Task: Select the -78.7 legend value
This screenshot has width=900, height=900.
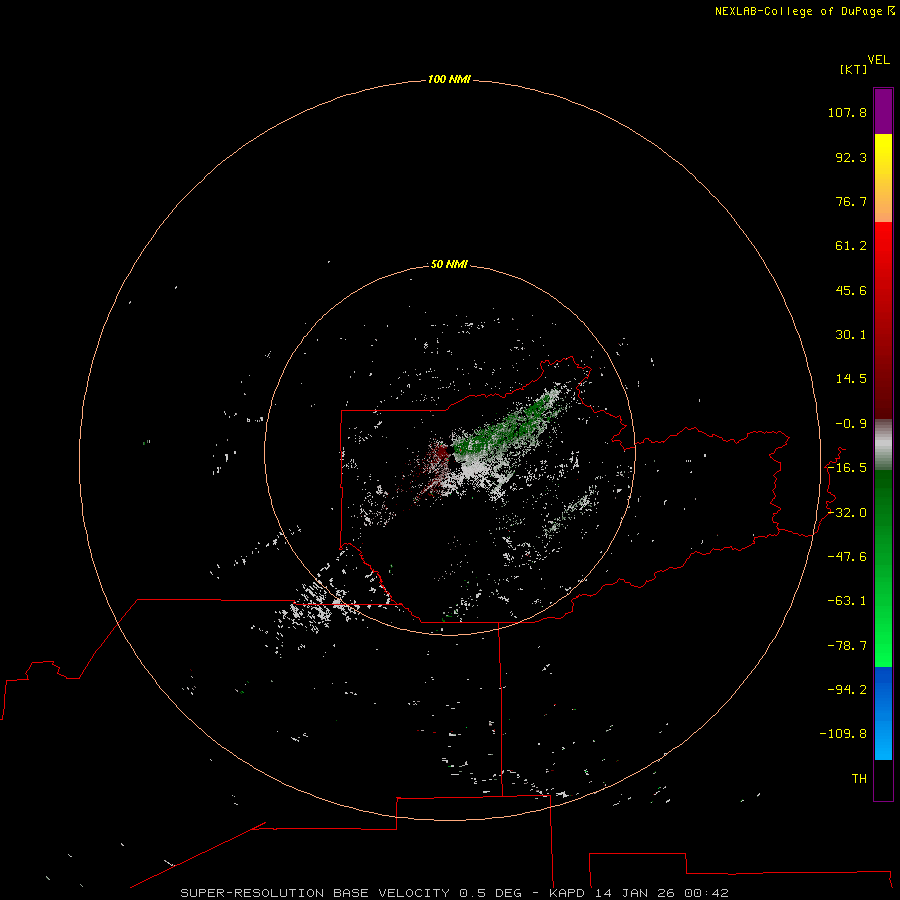Action: click(847, 646)
